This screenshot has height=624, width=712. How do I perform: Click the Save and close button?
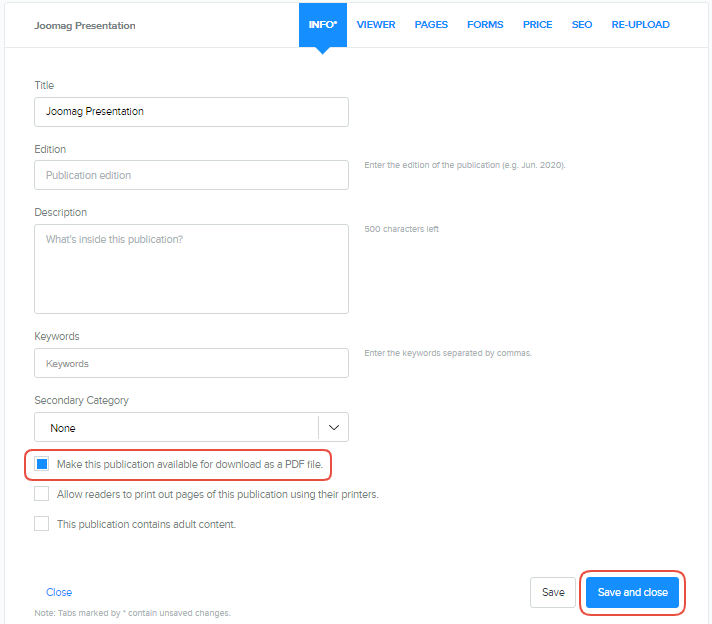pyautogui.click(x=632, y=592)
